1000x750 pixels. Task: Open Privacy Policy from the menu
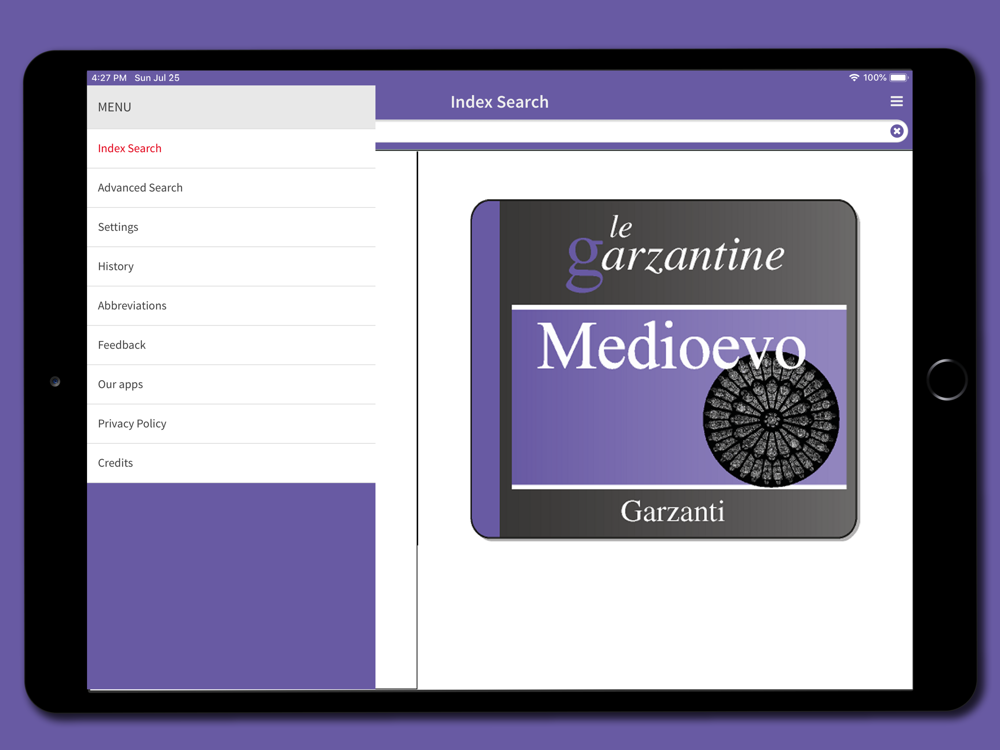click(x=231, y=424)
